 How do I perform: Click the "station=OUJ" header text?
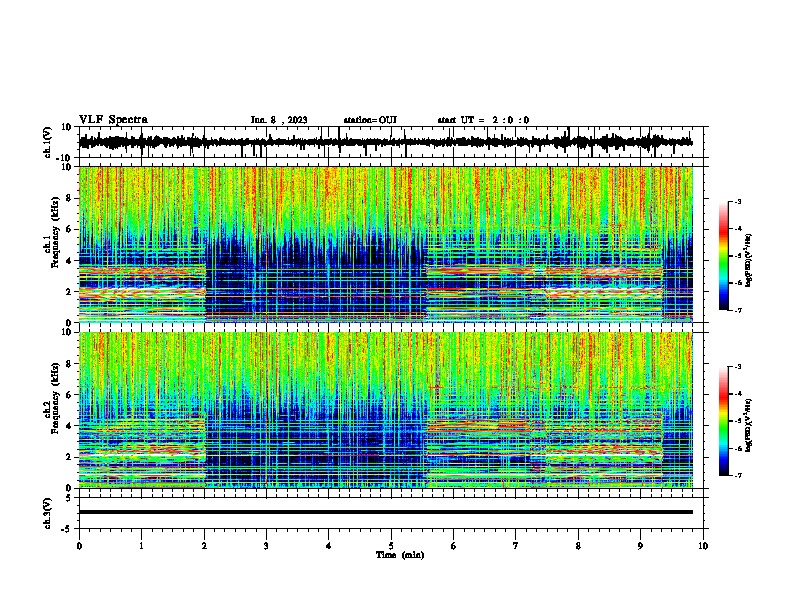click(x=370, y=120)
